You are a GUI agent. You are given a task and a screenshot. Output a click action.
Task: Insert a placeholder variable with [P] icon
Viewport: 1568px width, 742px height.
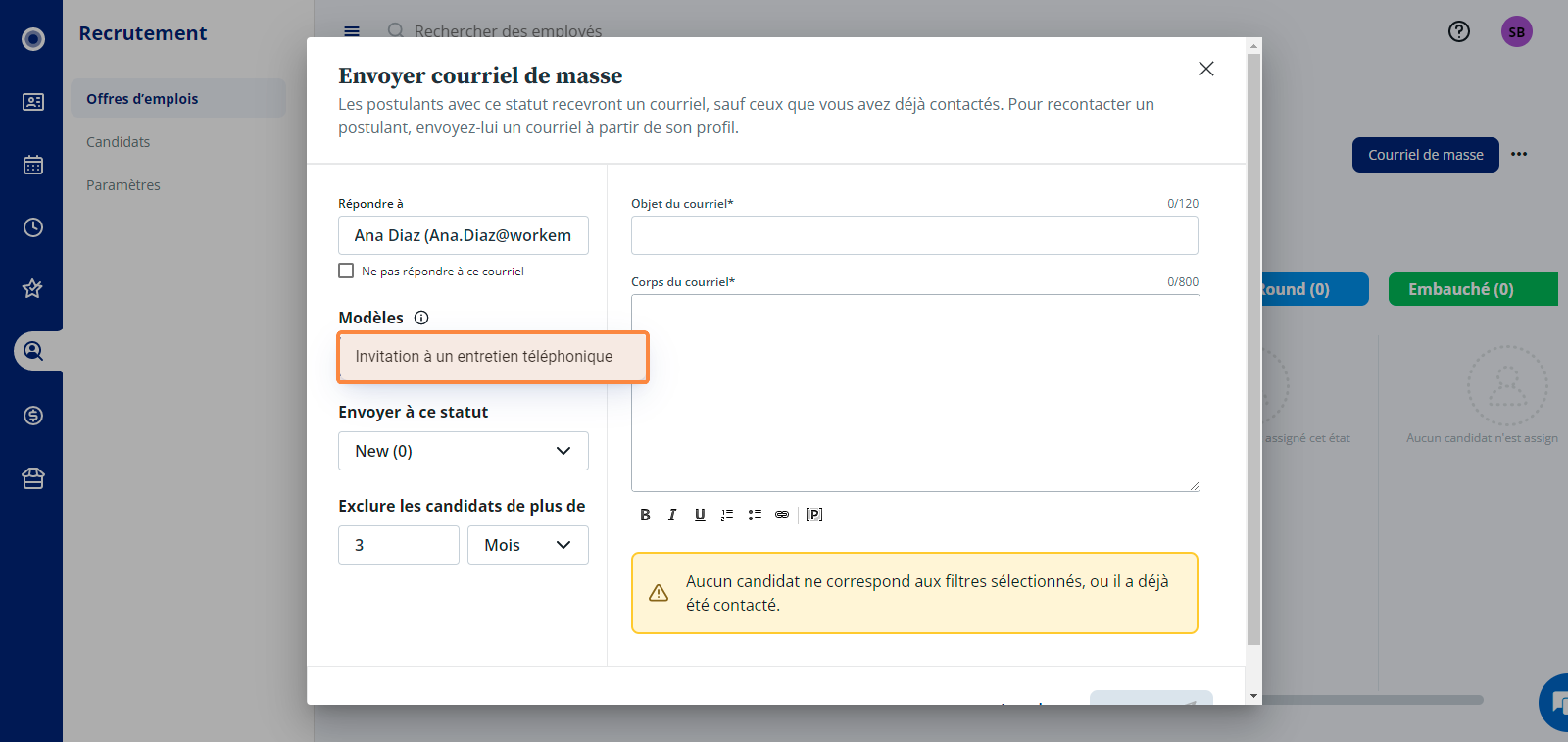pyautogui.click(x=814, y=515)
